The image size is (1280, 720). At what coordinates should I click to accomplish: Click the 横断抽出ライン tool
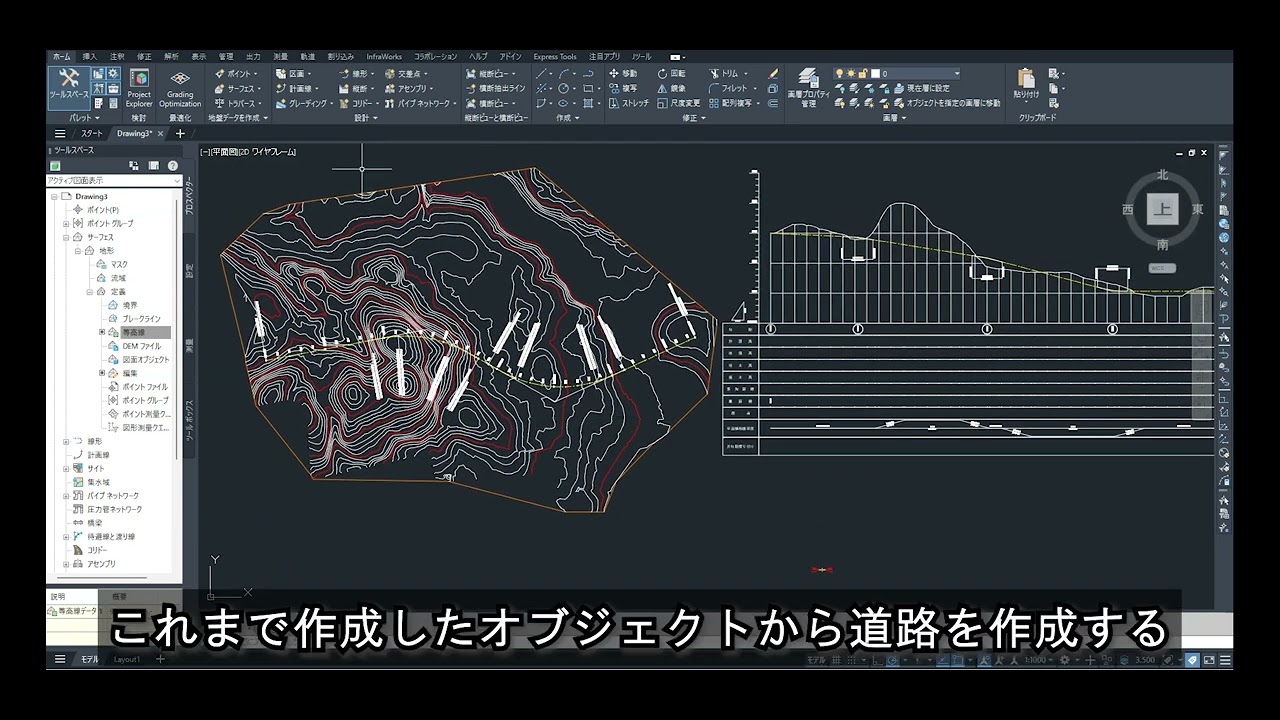point(494,88)
